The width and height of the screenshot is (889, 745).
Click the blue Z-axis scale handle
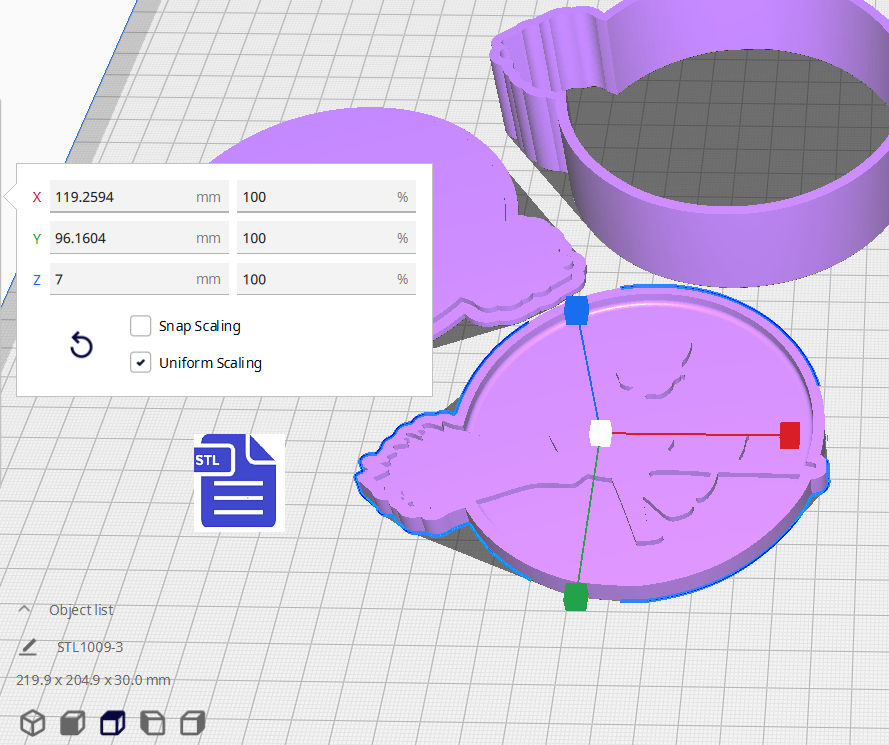[x=576, y=311]
